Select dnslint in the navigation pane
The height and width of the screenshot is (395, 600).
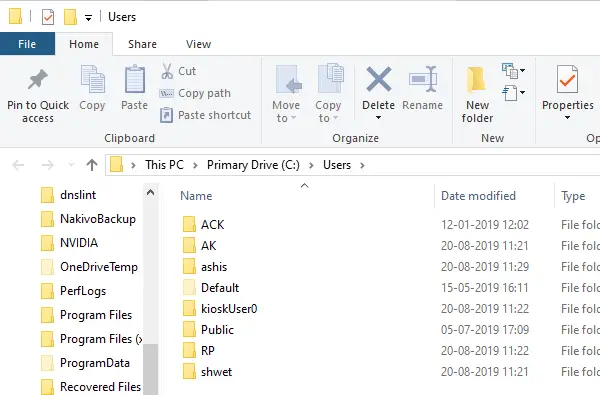78,195
